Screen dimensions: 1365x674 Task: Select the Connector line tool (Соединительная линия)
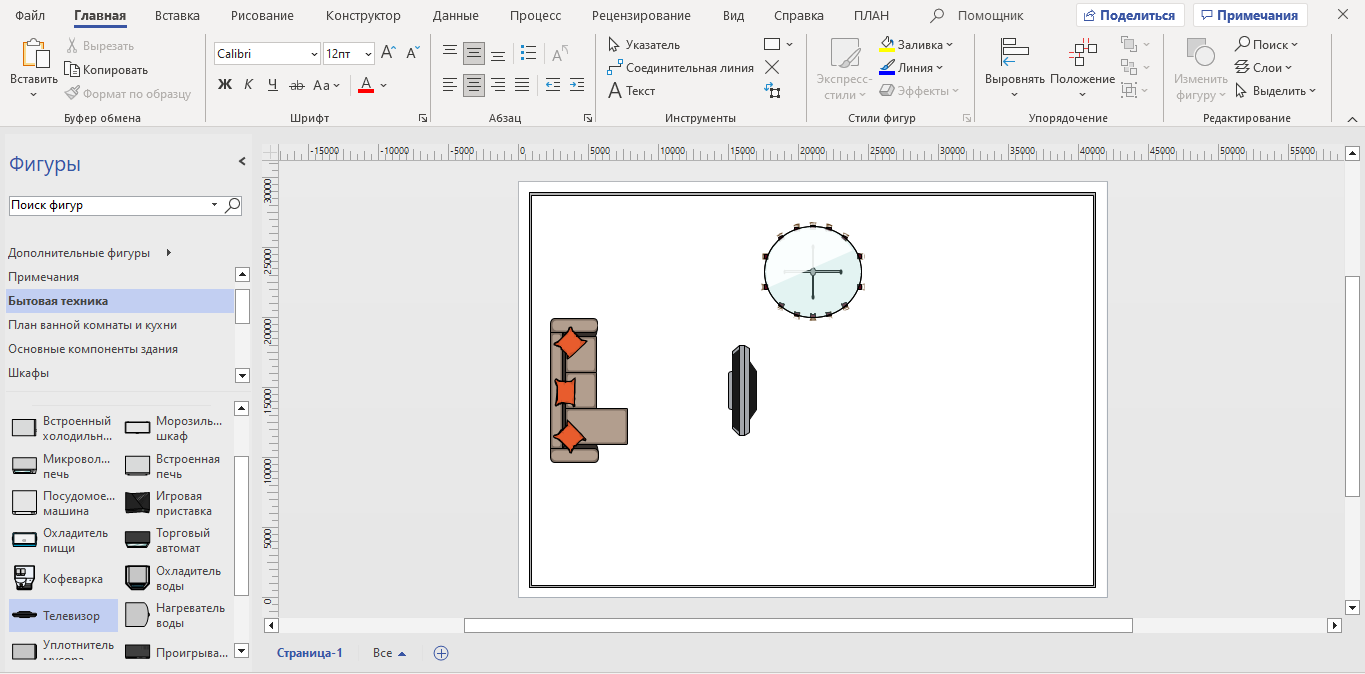pos(680,68)
